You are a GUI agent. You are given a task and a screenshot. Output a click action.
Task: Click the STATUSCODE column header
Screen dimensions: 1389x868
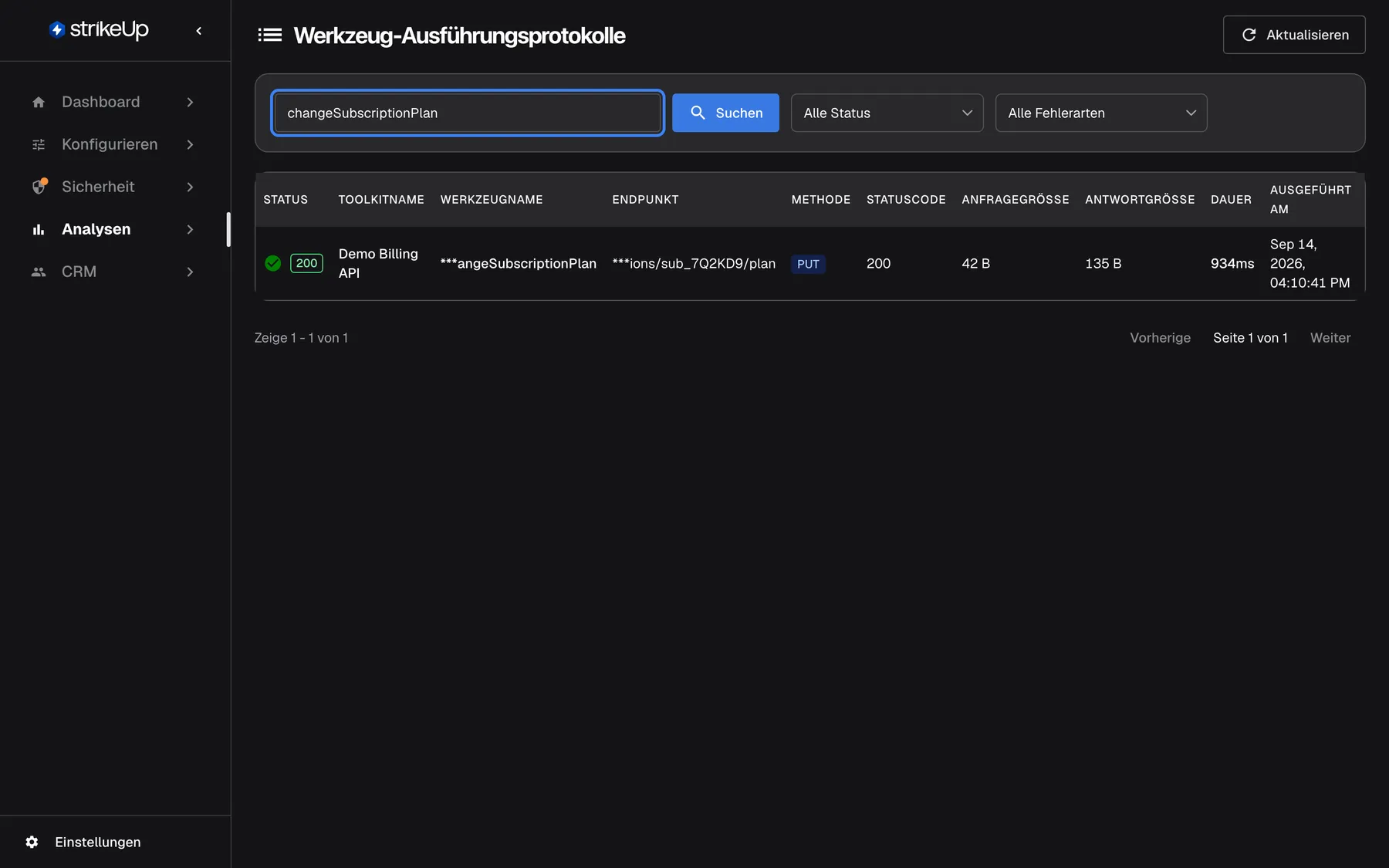pyautogui.click(x=906, y=199)
